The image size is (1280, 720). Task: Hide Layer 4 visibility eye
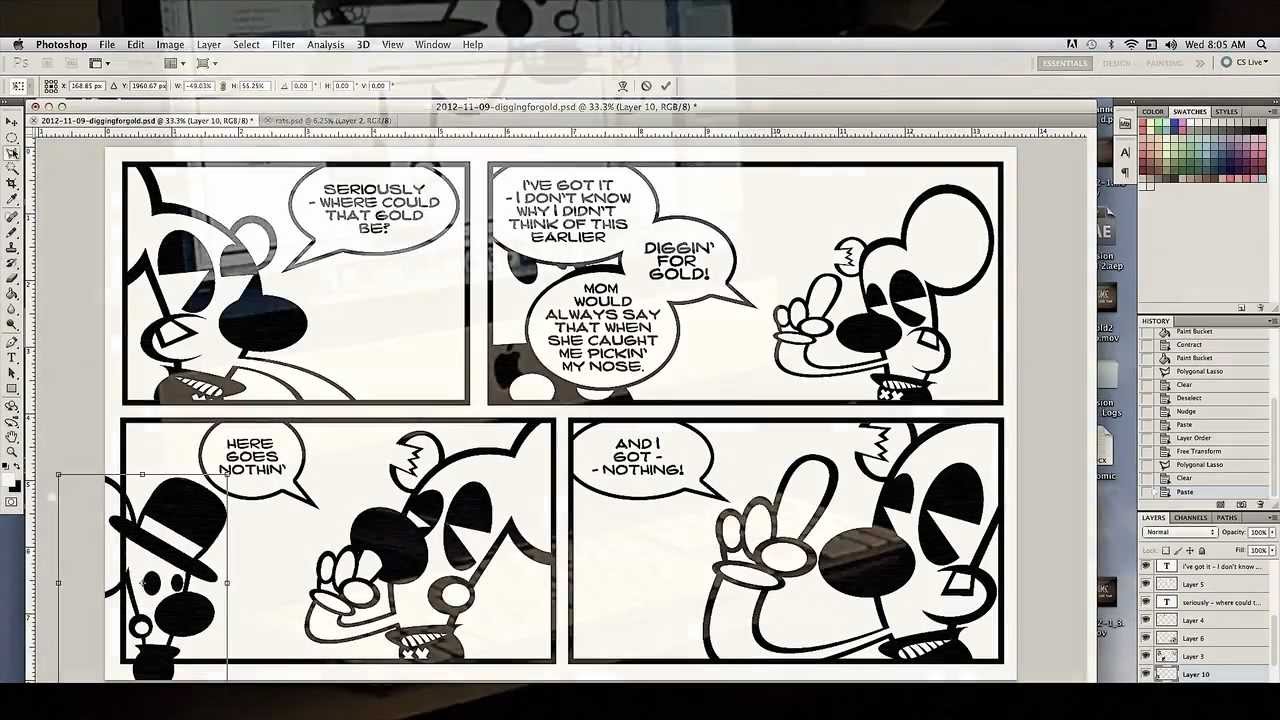click(x=1146, y=620)
